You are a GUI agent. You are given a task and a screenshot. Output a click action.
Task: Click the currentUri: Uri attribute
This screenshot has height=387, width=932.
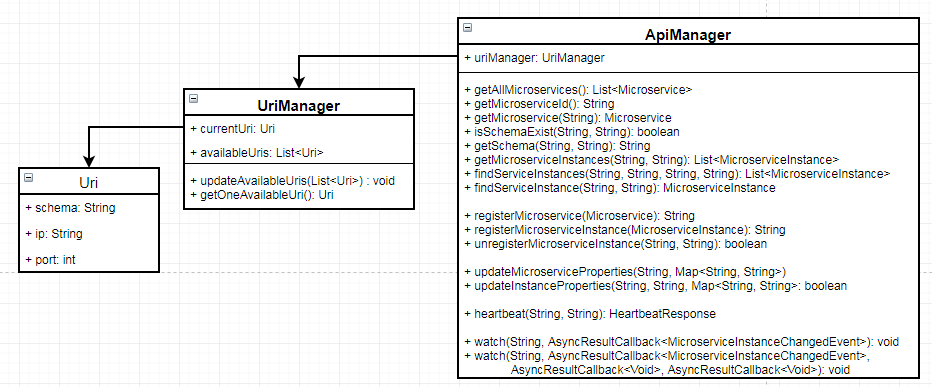point(233,128)
